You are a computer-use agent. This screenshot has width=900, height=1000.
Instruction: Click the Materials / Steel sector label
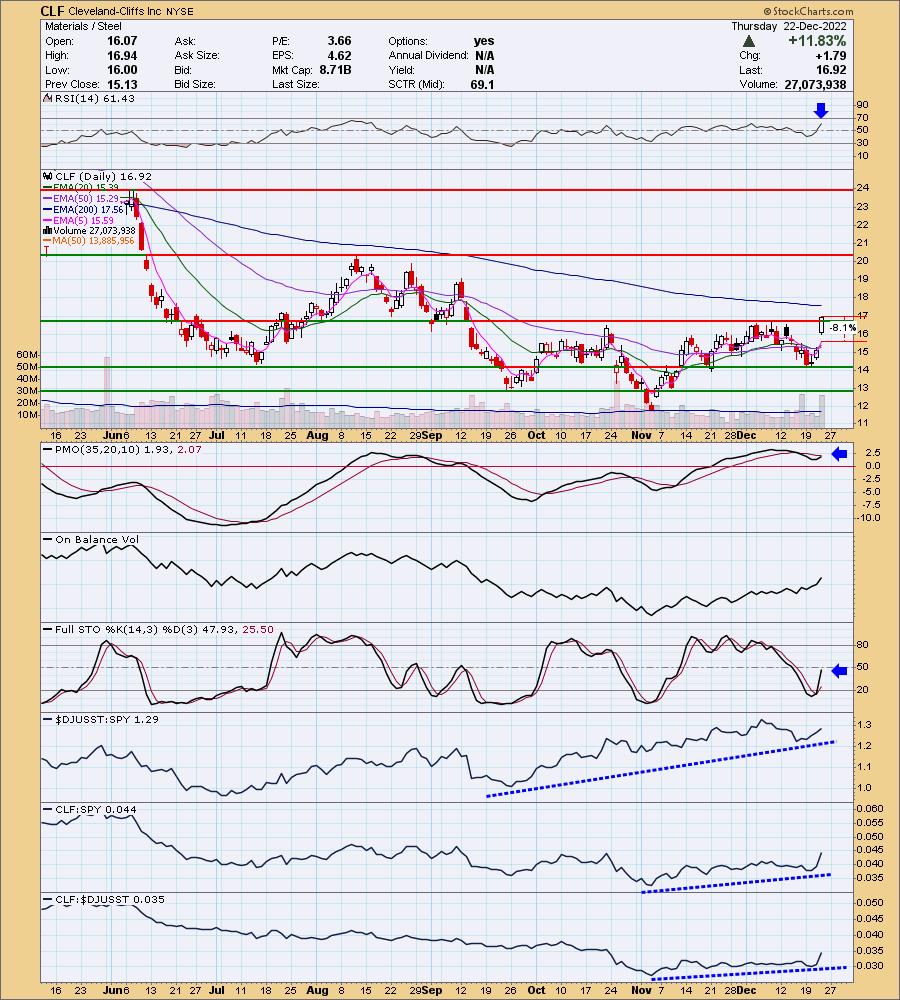(83, 26)
